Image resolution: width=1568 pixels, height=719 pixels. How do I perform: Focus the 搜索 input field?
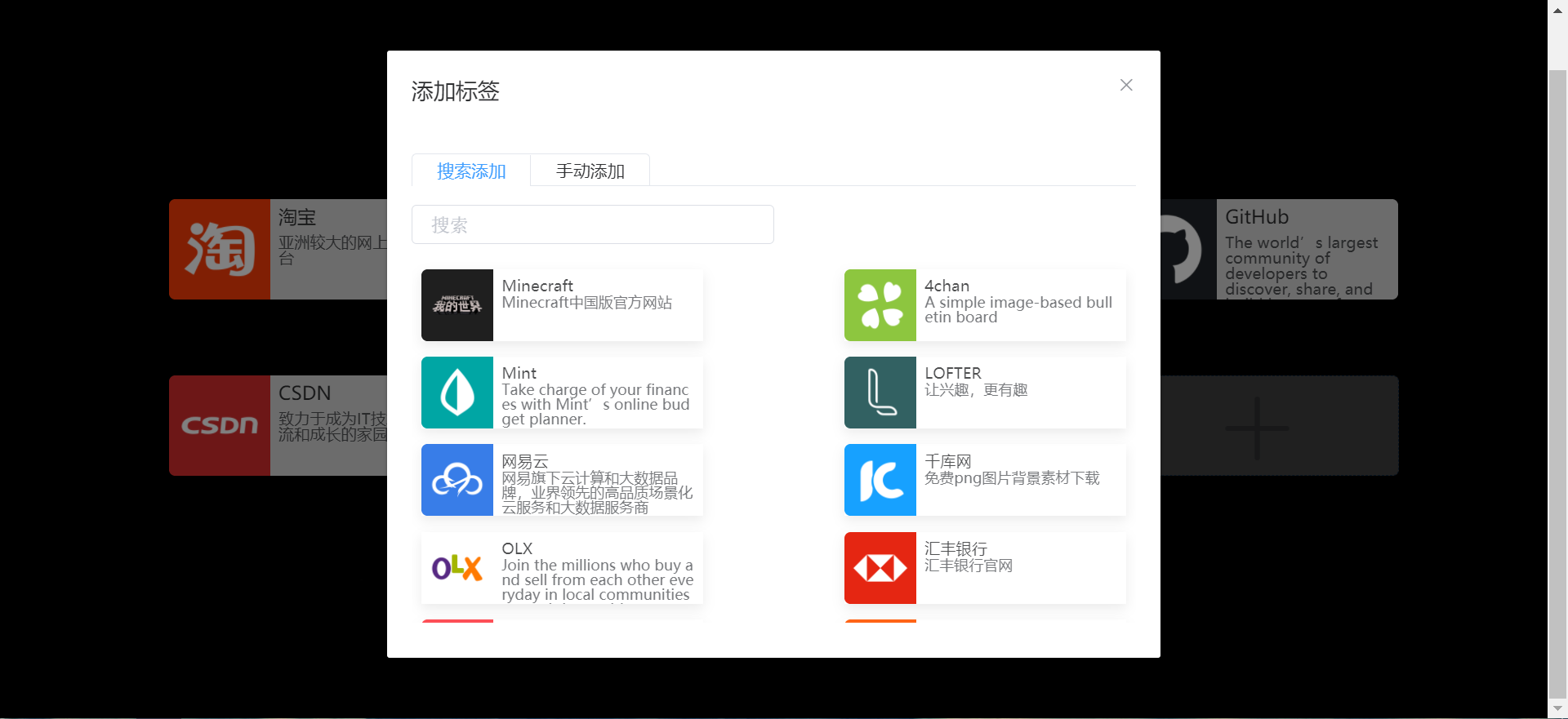[593, 224]
